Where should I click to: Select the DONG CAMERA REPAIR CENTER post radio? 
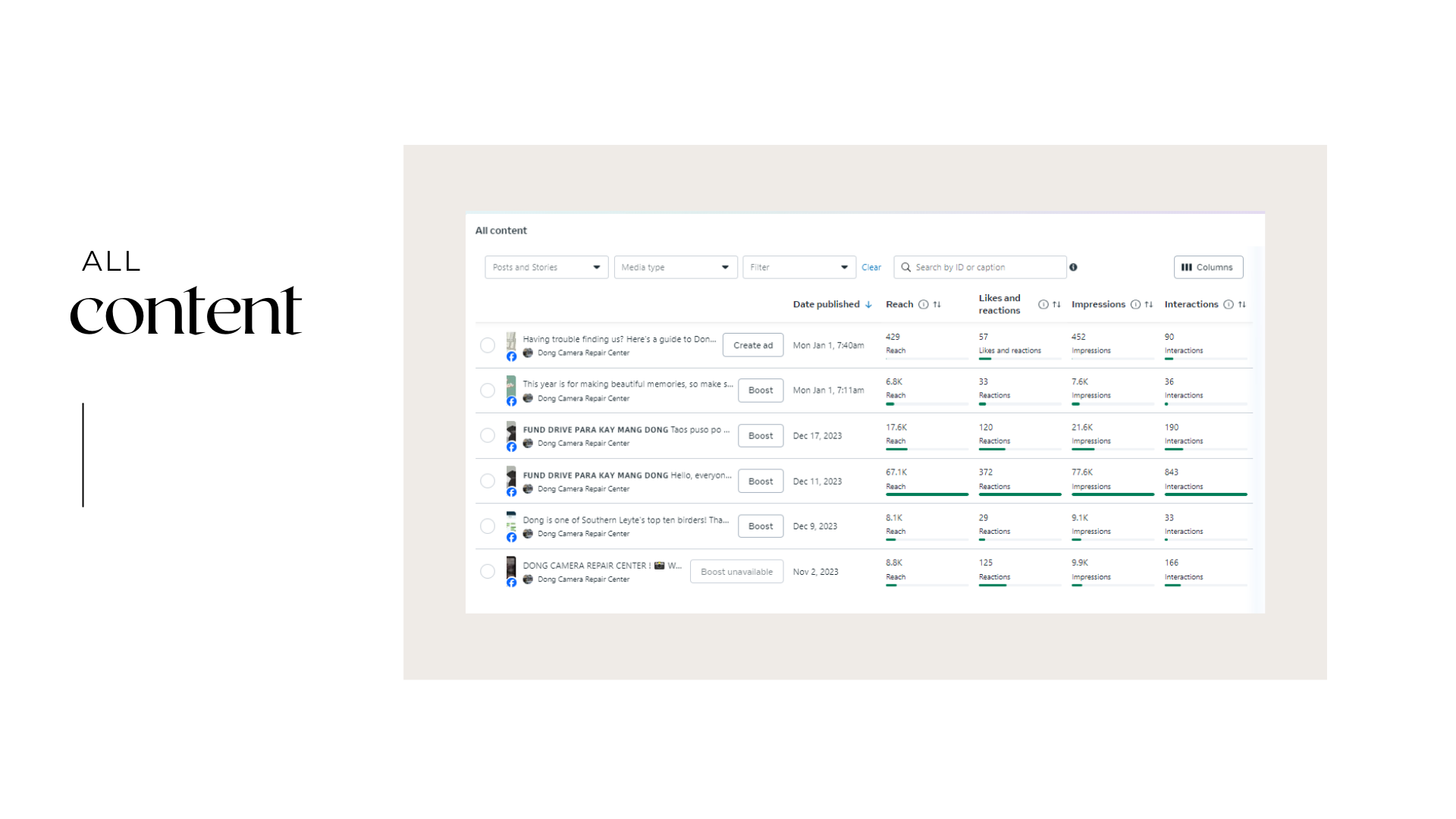(488, 572)
